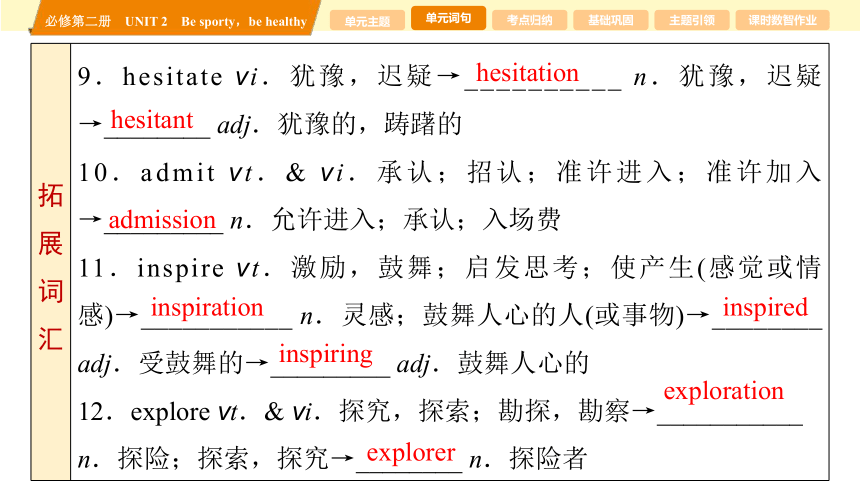Screen dimensions: 860x484
Task: Go to the 主题引领 tab
Action: click(x=692, y=21)
